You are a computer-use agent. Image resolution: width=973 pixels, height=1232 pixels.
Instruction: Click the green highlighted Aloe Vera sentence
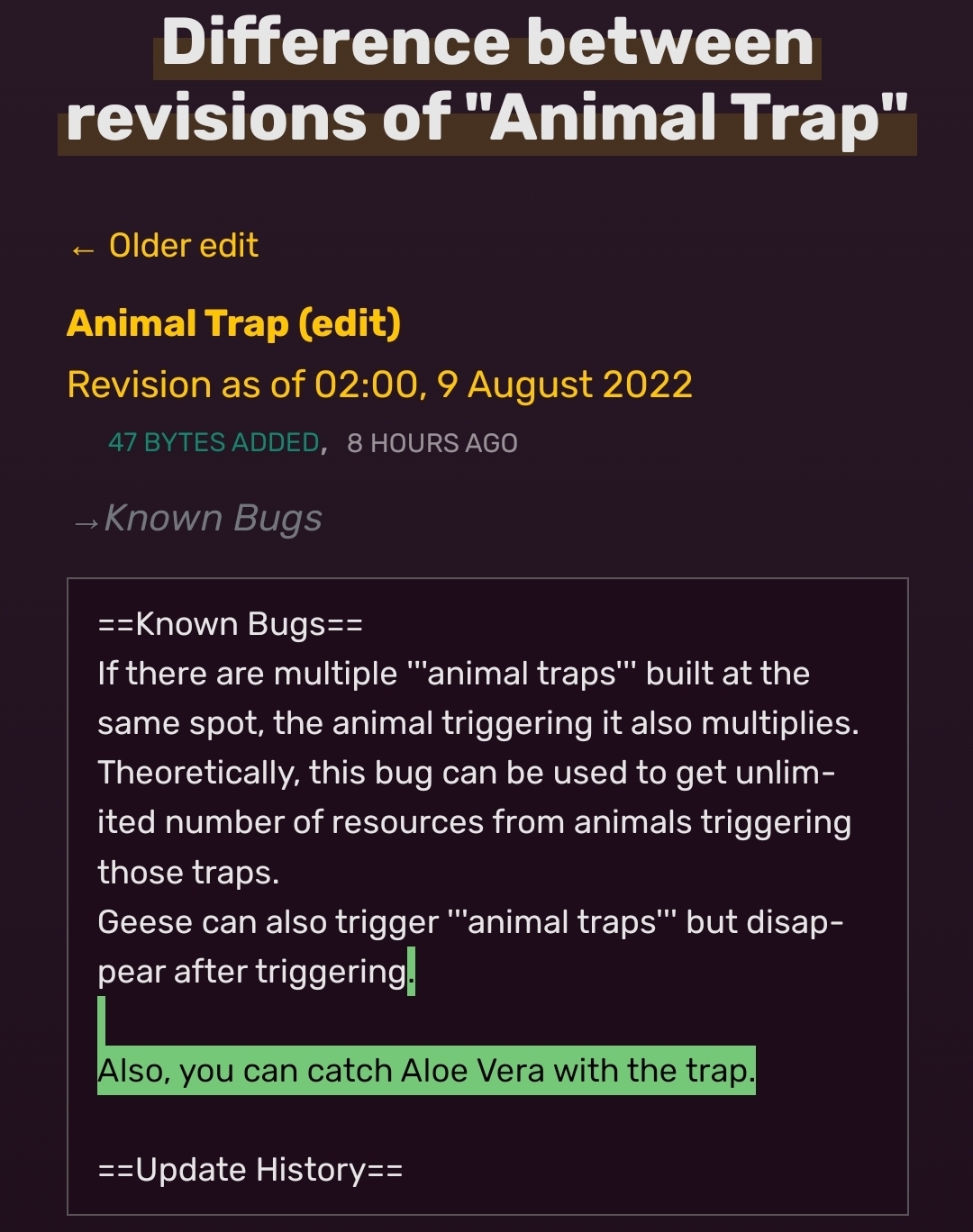tap(426, 1069)
